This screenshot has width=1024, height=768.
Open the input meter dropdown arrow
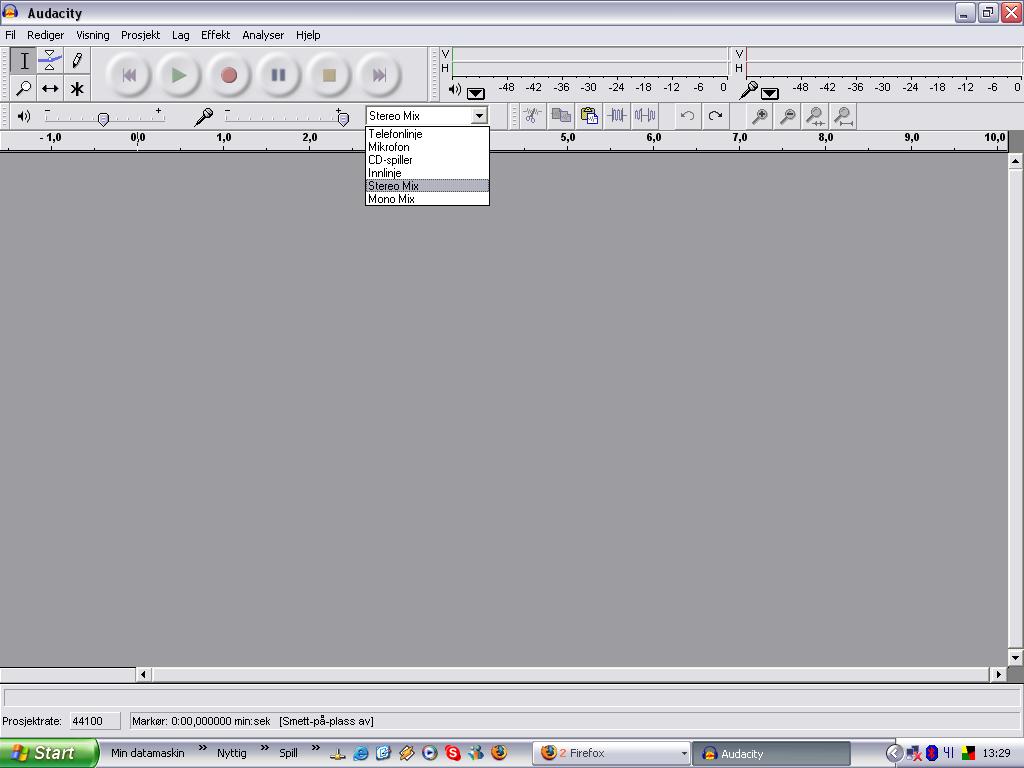pyautogui.click(x=770, y=93)
